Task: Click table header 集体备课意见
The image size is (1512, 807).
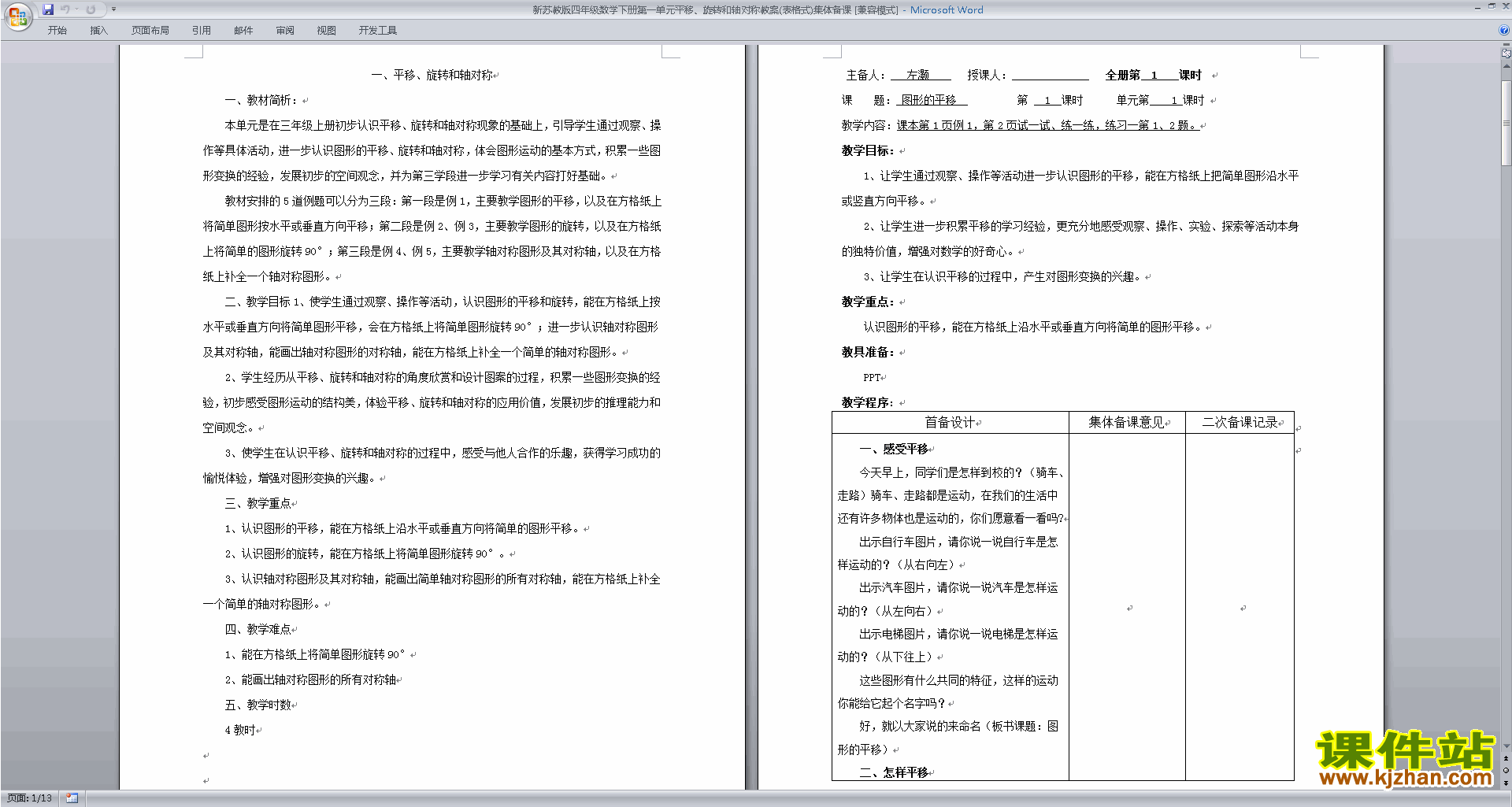Action: [x=1126, y=423]
